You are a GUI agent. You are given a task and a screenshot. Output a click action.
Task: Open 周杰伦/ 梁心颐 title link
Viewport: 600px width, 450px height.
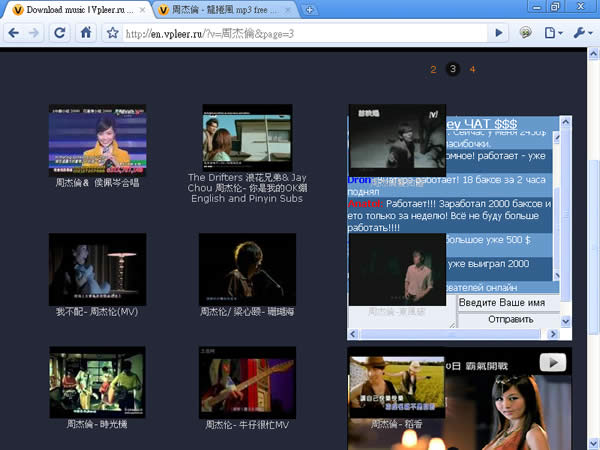pyautogui.click(x=247, y=312)
